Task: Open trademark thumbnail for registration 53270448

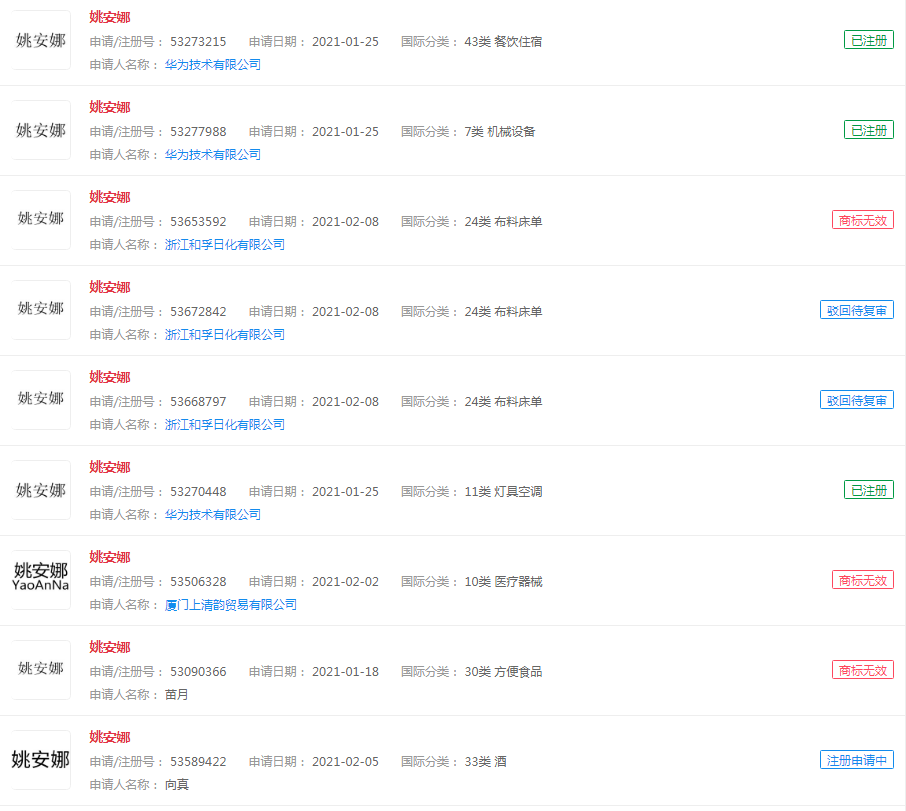Action: [41, 490]
